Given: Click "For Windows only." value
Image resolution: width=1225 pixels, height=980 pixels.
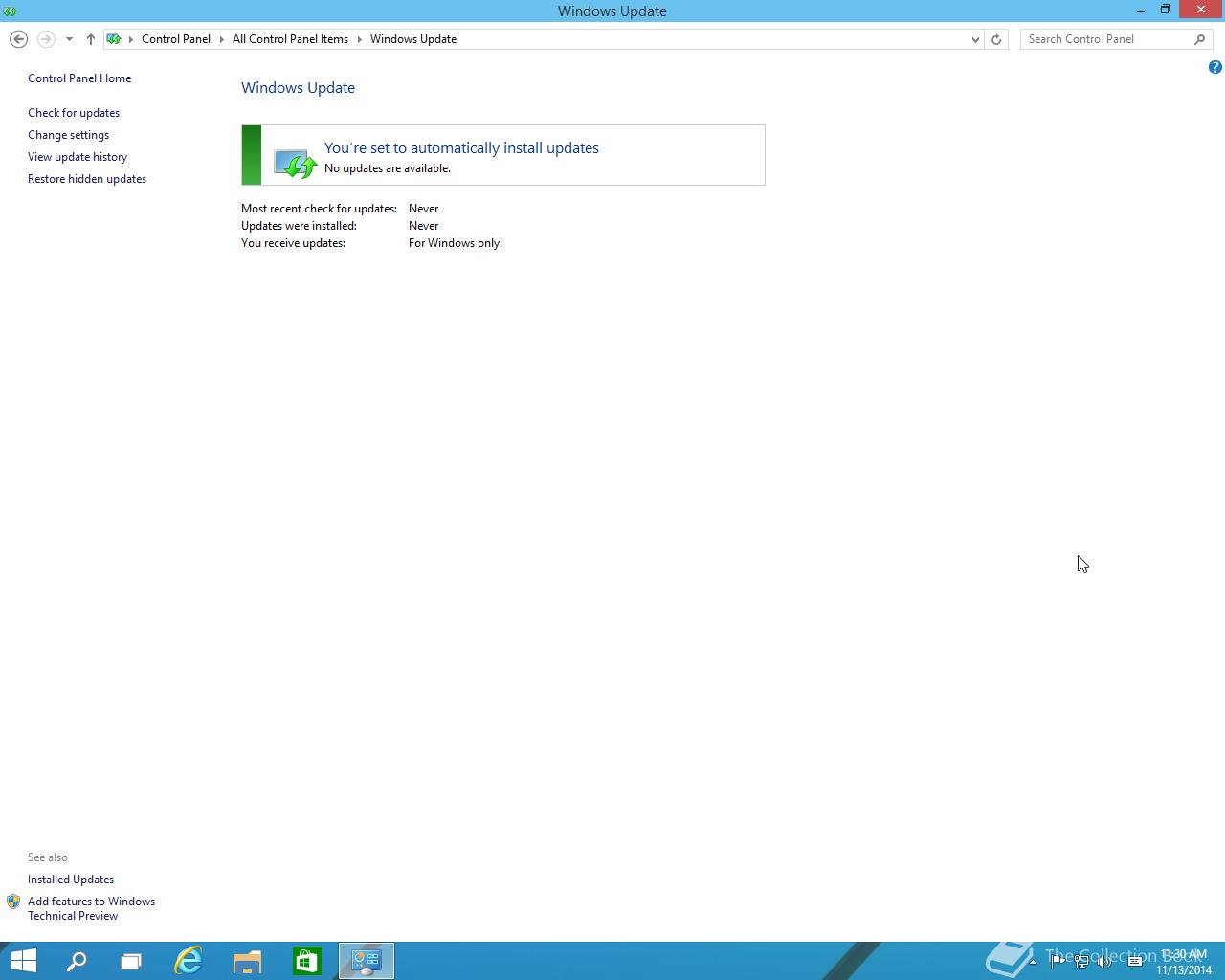Looking at the screenshot, I should click(456, 243).
